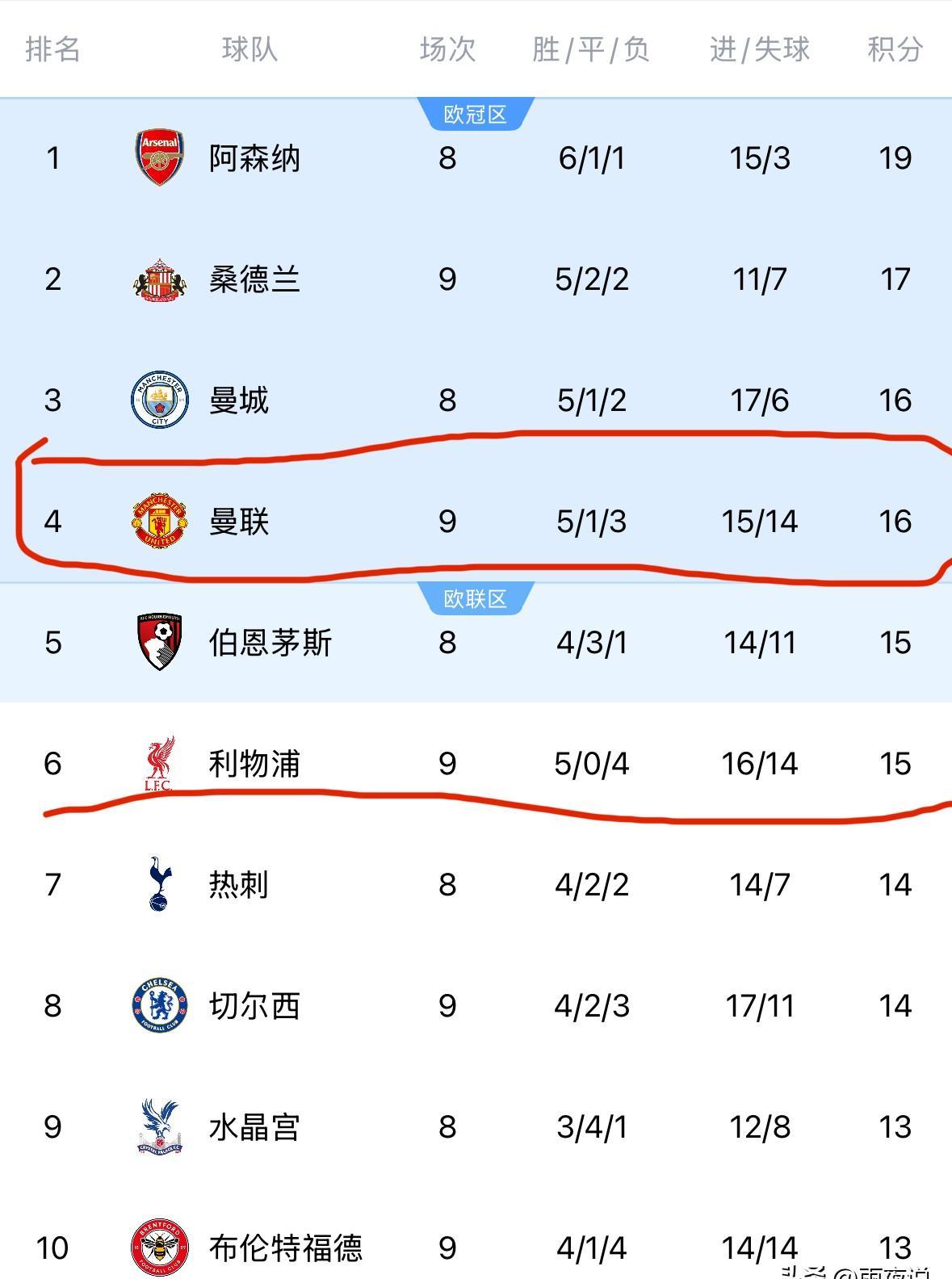The width and height of the screenshot is (952, 1279).
Task: Click the Arsenal club crest
Action: pyautogui.click(x=160, y=157)
